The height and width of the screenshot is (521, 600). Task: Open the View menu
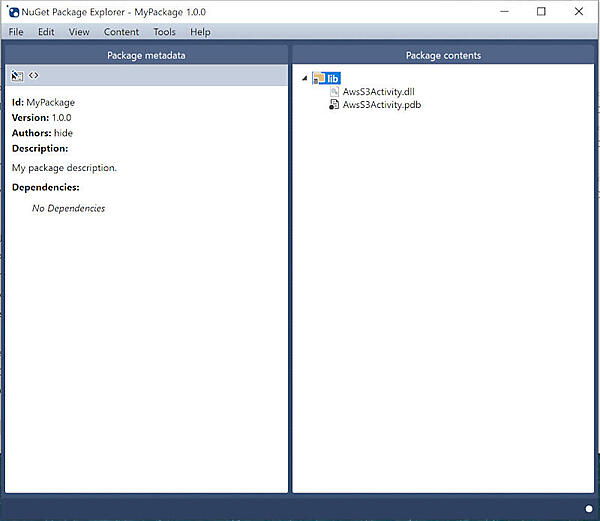coord(79,32)
